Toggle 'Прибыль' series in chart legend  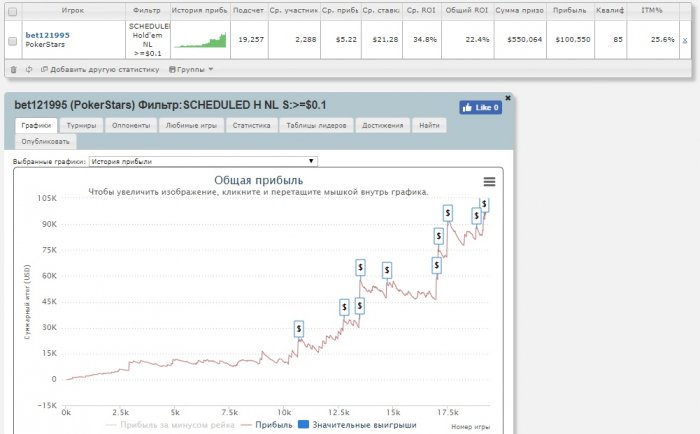tap(267, 425)
